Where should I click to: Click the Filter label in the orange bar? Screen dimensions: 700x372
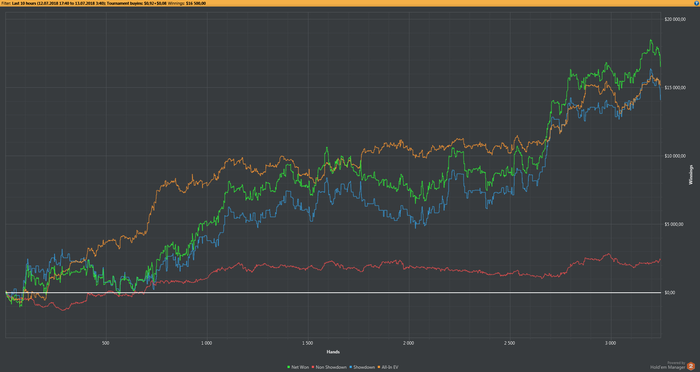[6, 3]
